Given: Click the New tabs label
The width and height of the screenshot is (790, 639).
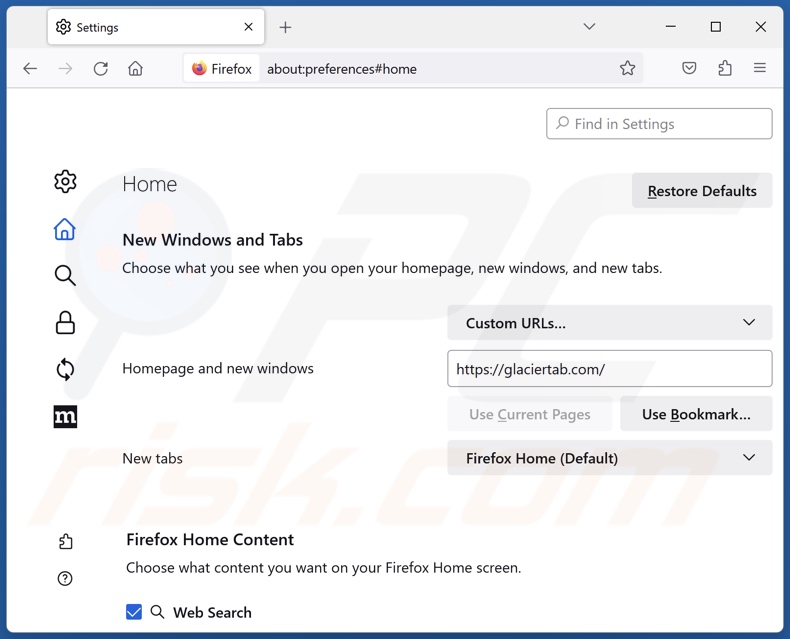Looking at the screenshot, I should coord(152,458).
